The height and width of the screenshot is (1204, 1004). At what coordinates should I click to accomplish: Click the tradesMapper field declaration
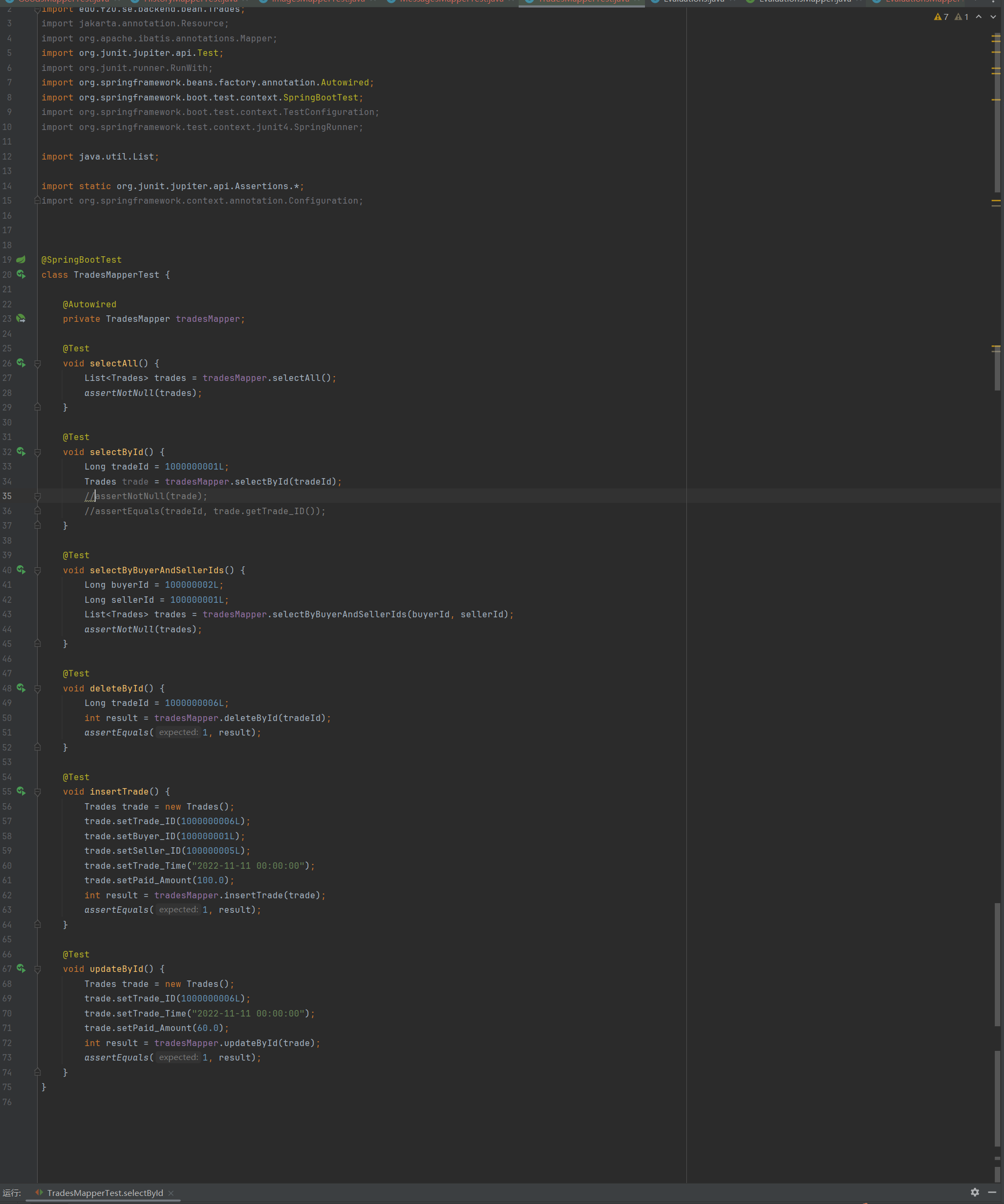154,319
